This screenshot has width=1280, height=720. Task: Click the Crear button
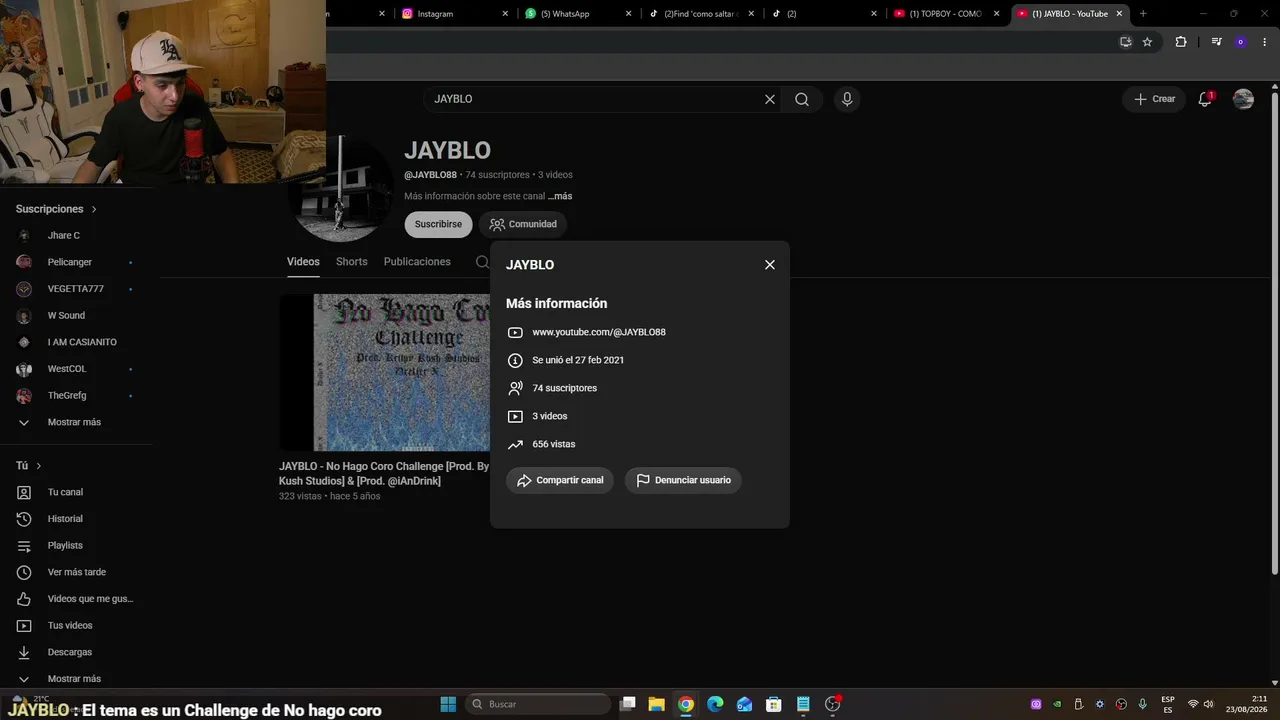click(x=1154, y=99)
